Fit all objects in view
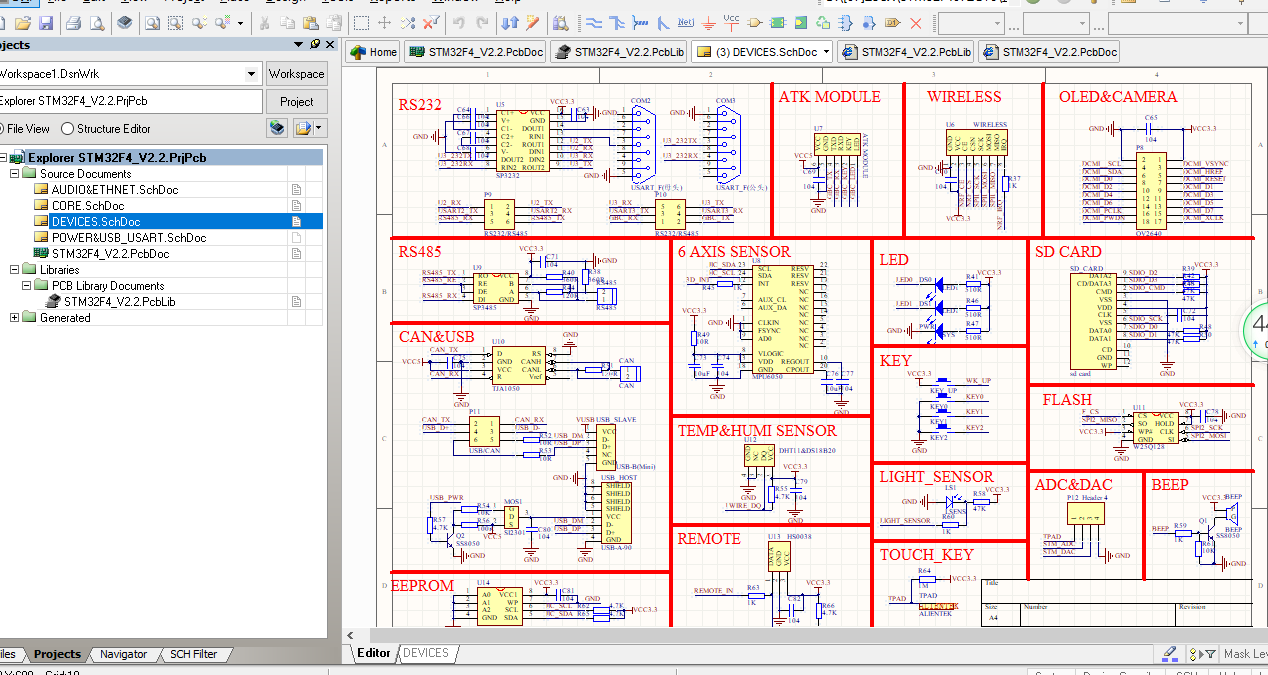The height and width of the screenshot is (675, 1268). [x=152, y=22]
